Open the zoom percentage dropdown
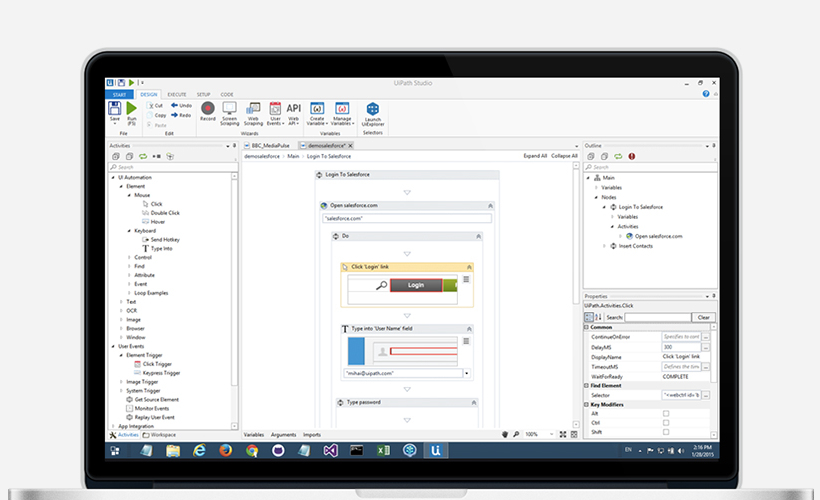Viewport: 820px width, 500px height. [552, 434]
